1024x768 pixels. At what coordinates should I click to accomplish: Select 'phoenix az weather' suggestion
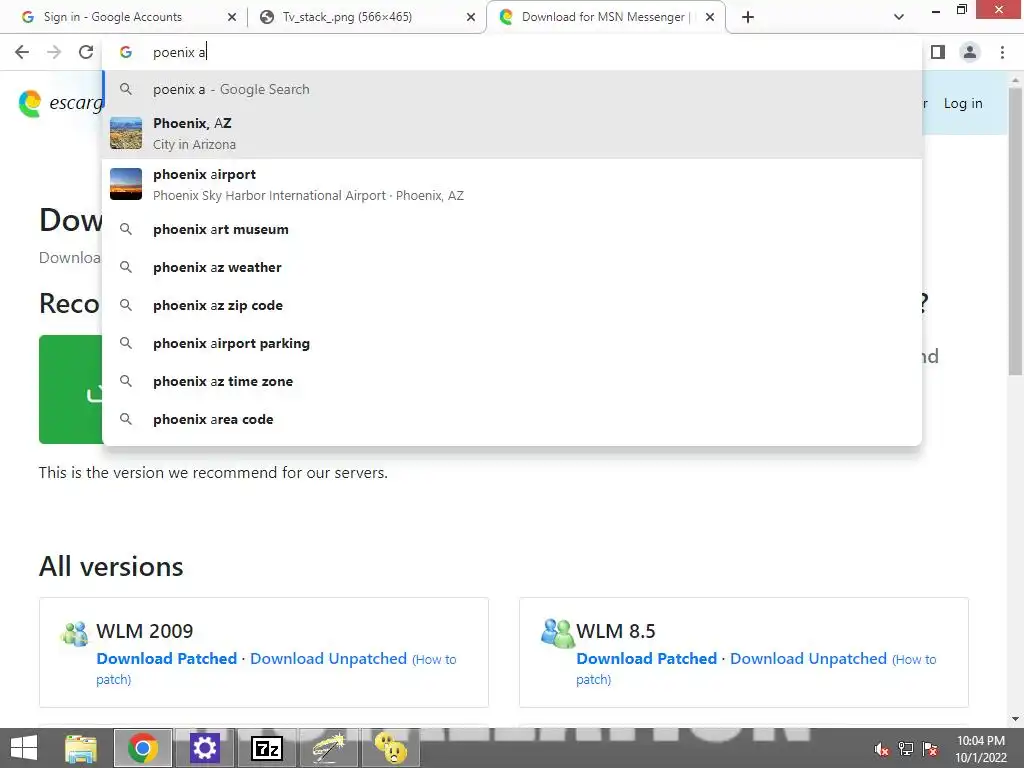pyautogui.click(x=512, y=267)
